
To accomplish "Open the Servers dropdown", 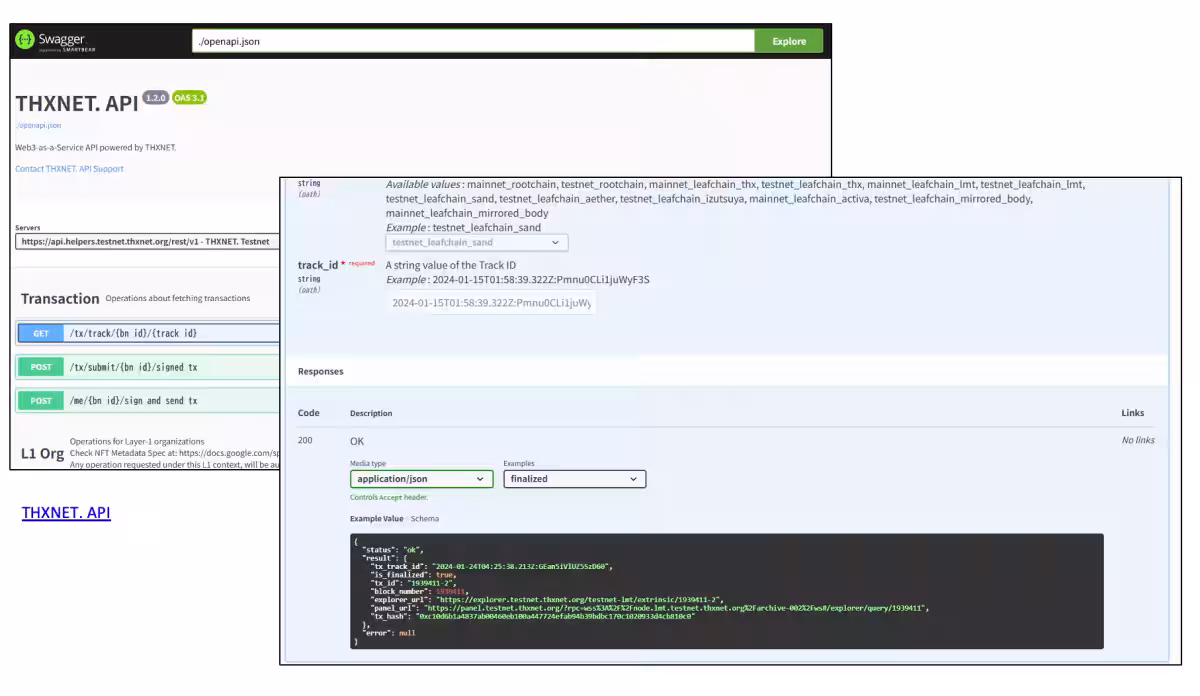I will point(148,241).
